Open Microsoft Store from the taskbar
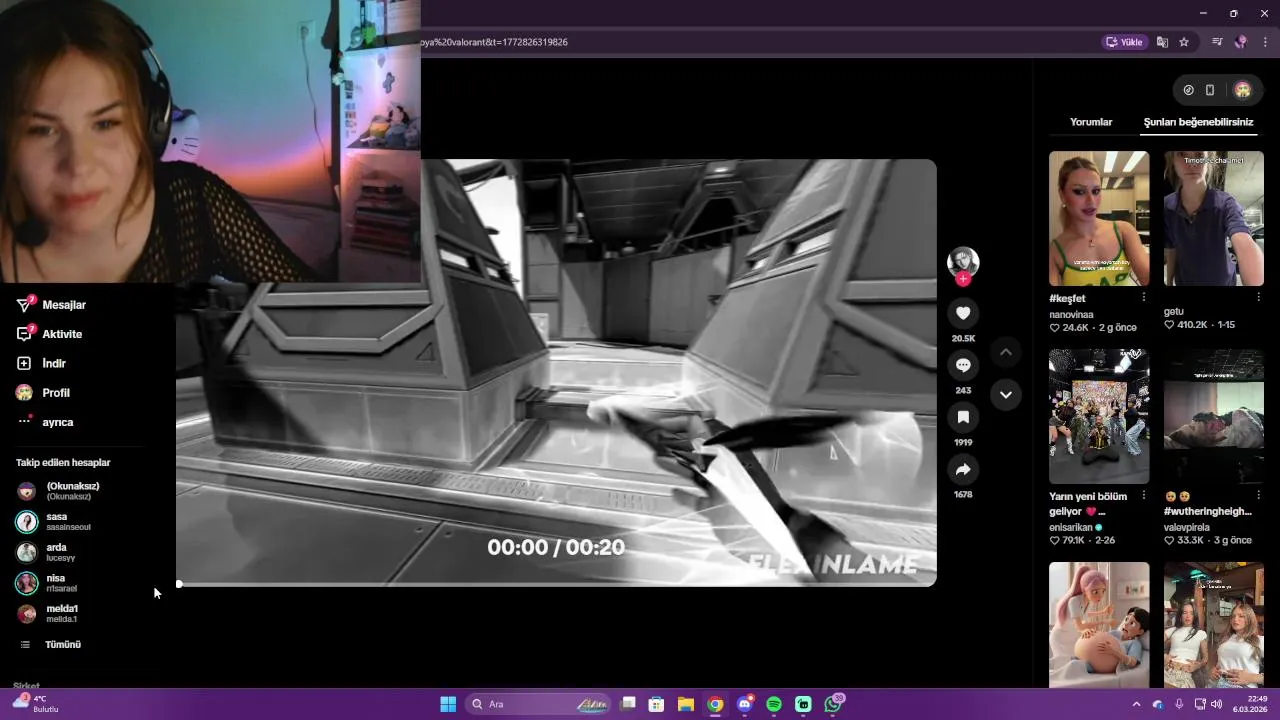Viewport: 1280px width, 720px height. pyautogui.click(x=656, y=704)
